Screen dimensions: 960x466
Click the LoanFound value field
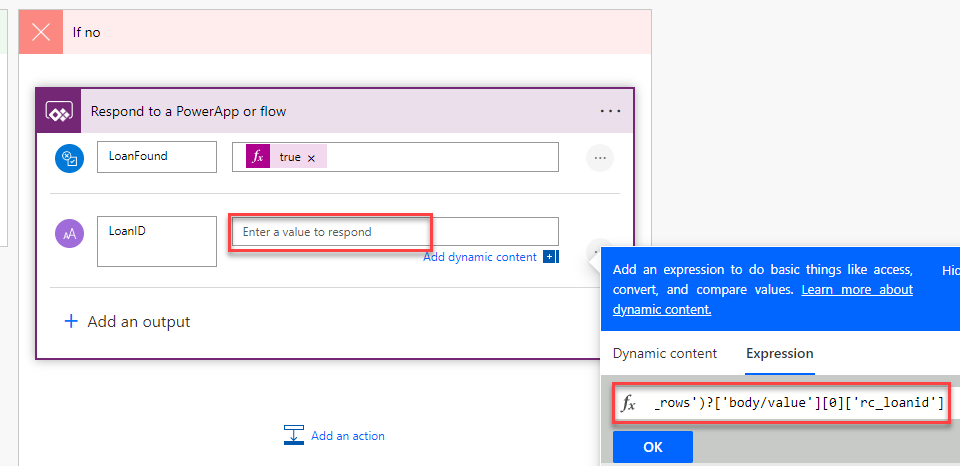[x=395, y=157]
